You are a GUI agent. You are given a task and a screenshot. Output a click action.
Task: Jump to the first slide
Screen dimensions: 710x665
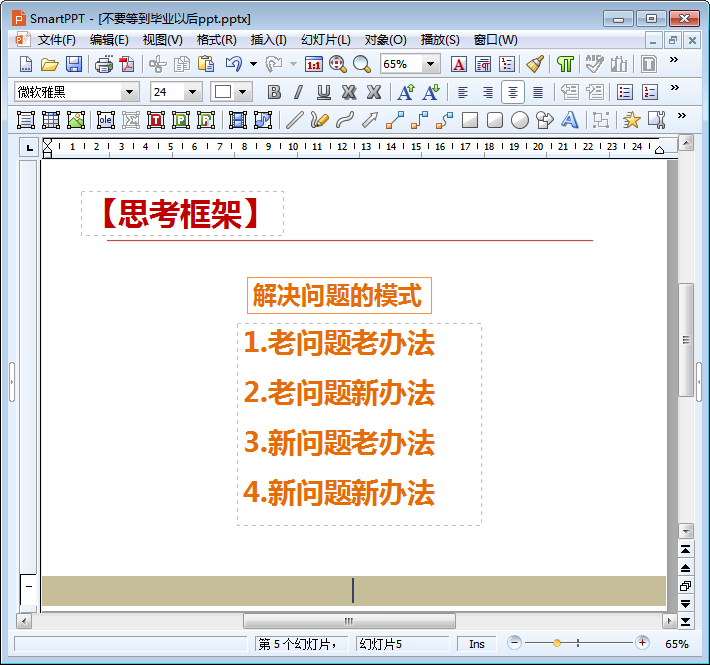(686, 550)
